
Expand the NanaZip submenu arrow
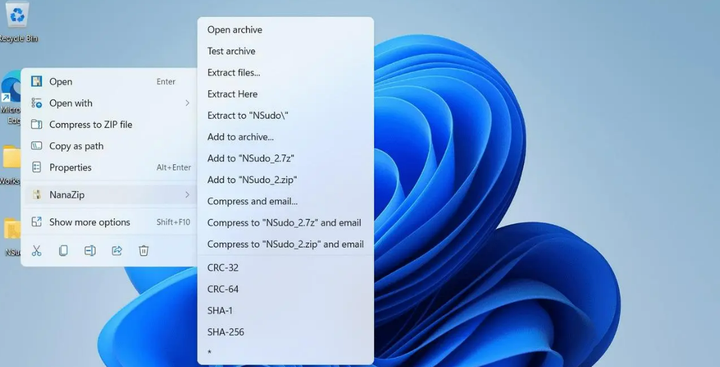(187, 195)
